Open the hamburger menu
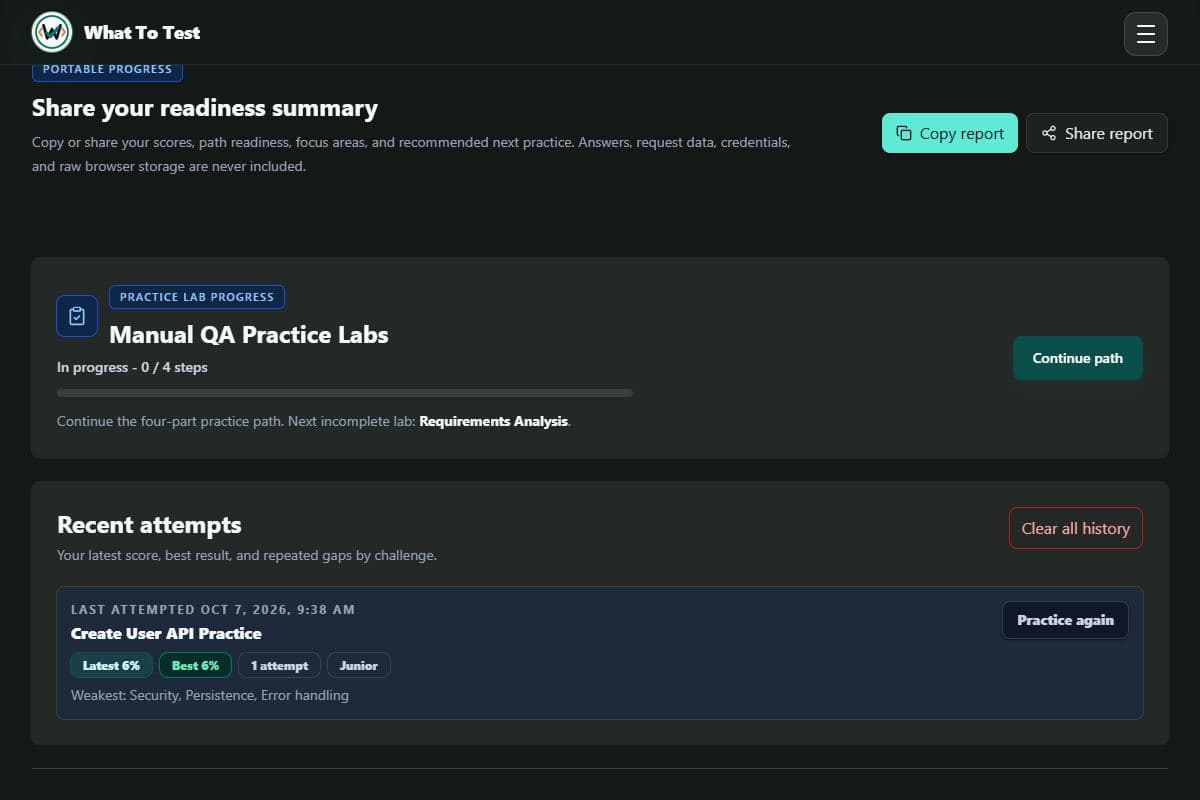The image size is (1200, 800). [1146, 34]
